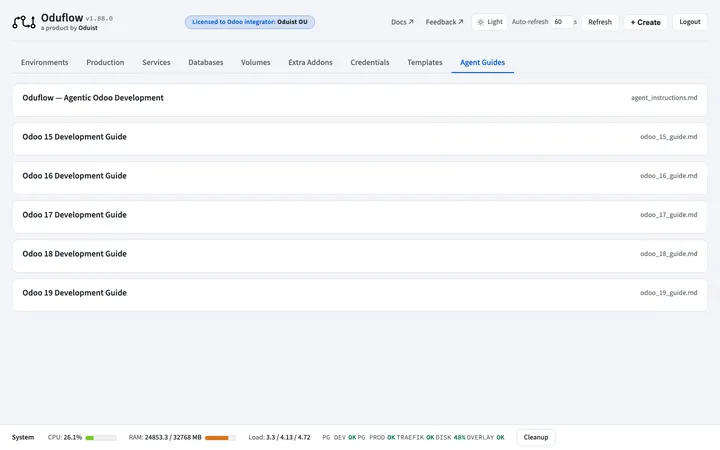Image resolution: width=720 pixels, height=450 pixels.
Task: Switch to the Templates tab
Action: [x=425, y=62]
